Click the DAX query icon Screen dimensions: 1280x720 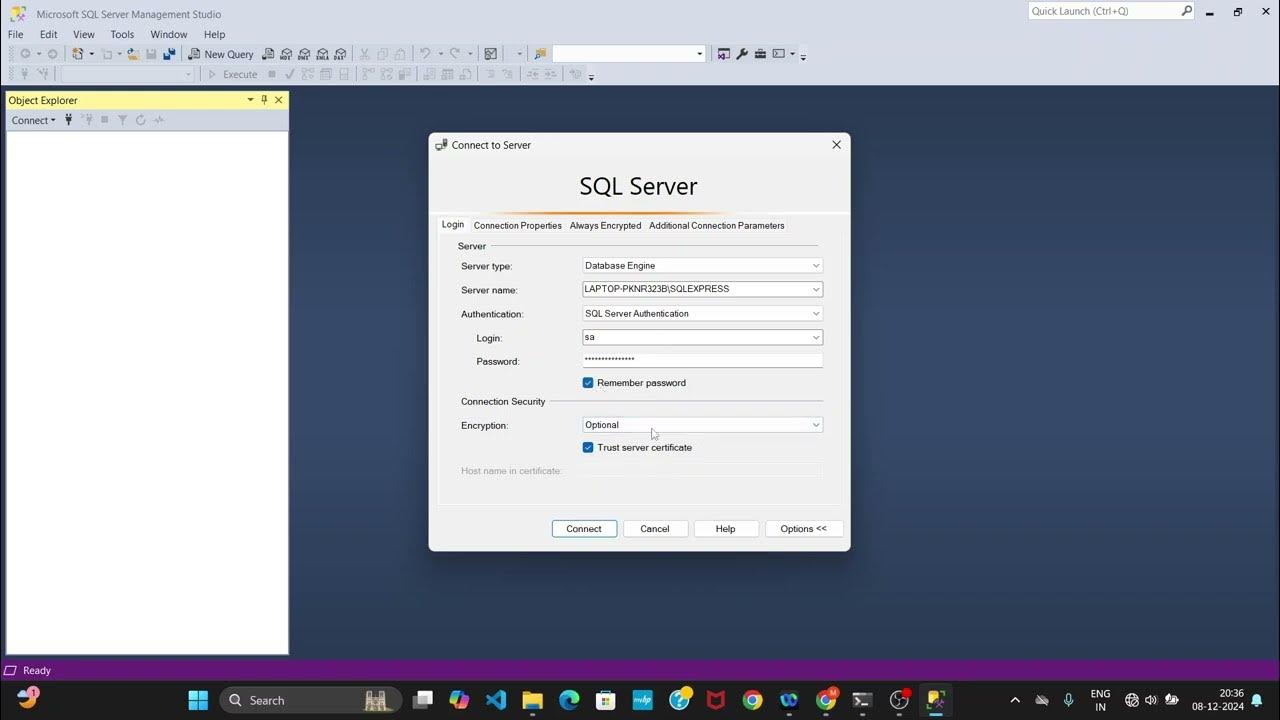tap(340, 54)
